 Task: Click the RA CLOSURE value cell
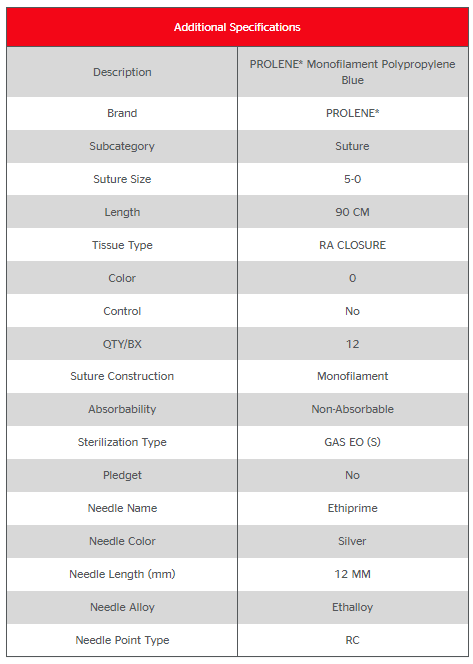tap(353, 245)
